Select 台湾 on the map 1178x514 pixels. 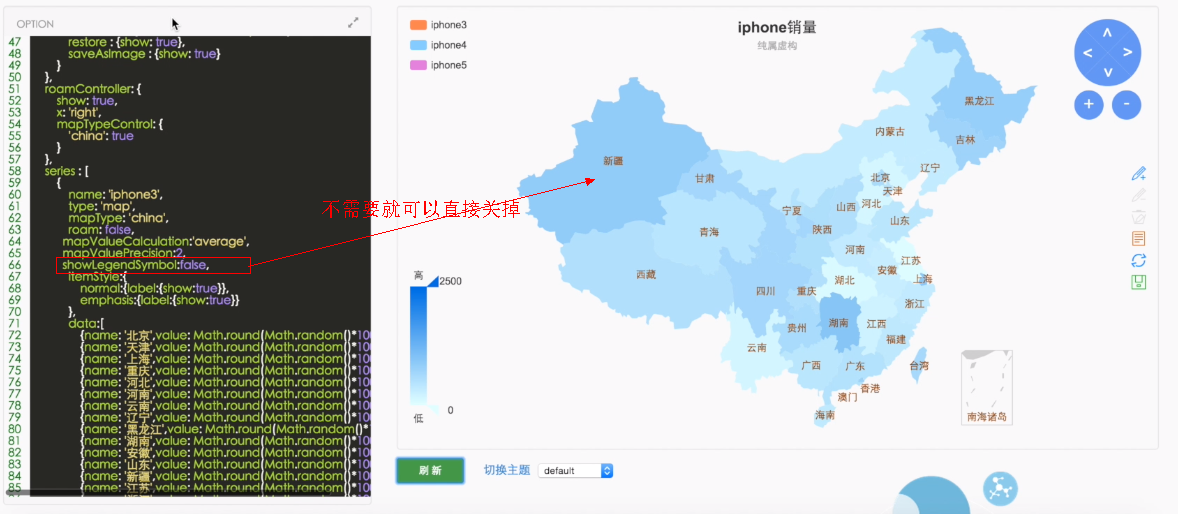tap(920, 366)
